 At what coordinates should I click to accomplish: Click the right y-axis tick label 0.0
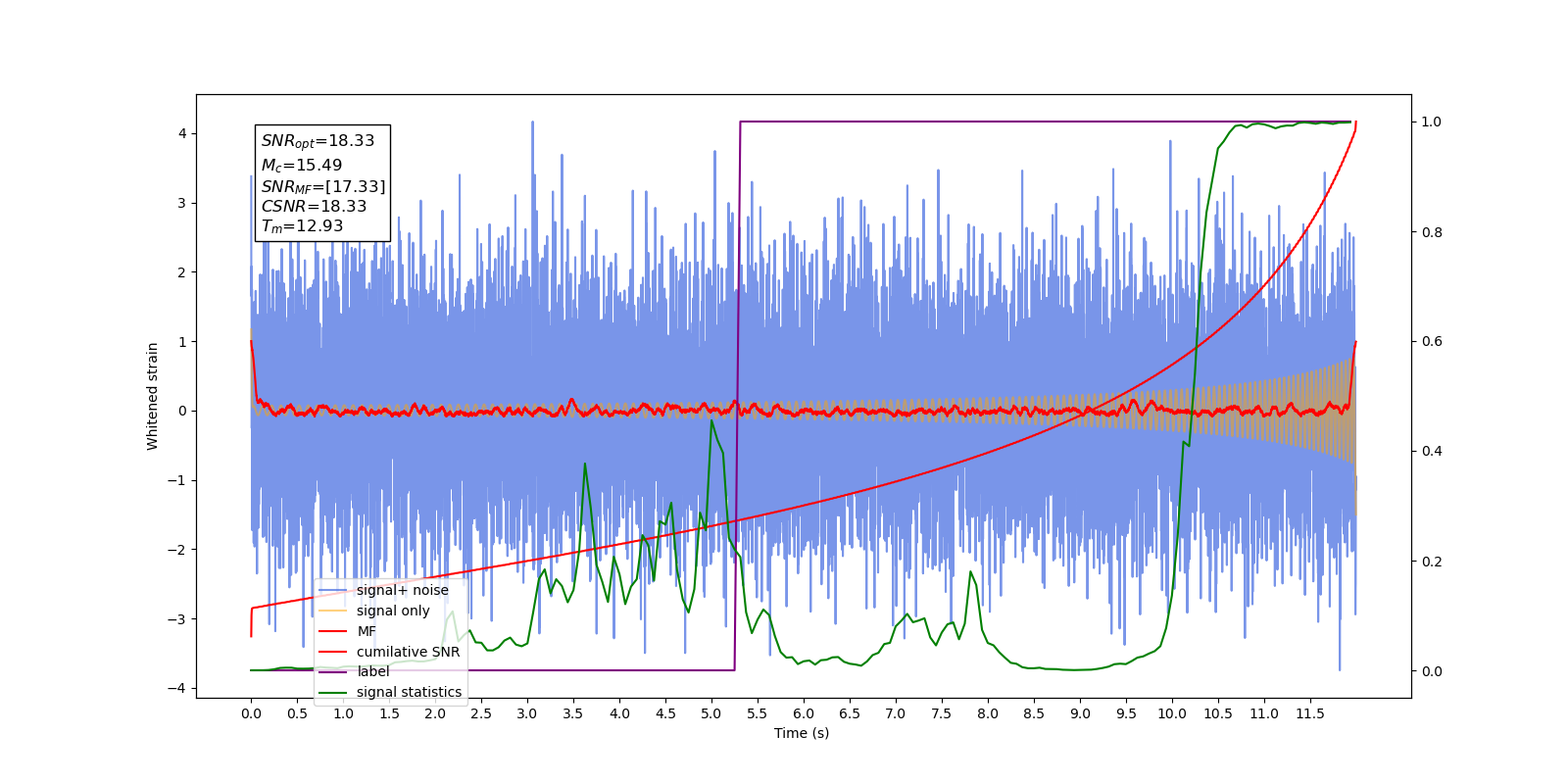[x=1432, y=671]
